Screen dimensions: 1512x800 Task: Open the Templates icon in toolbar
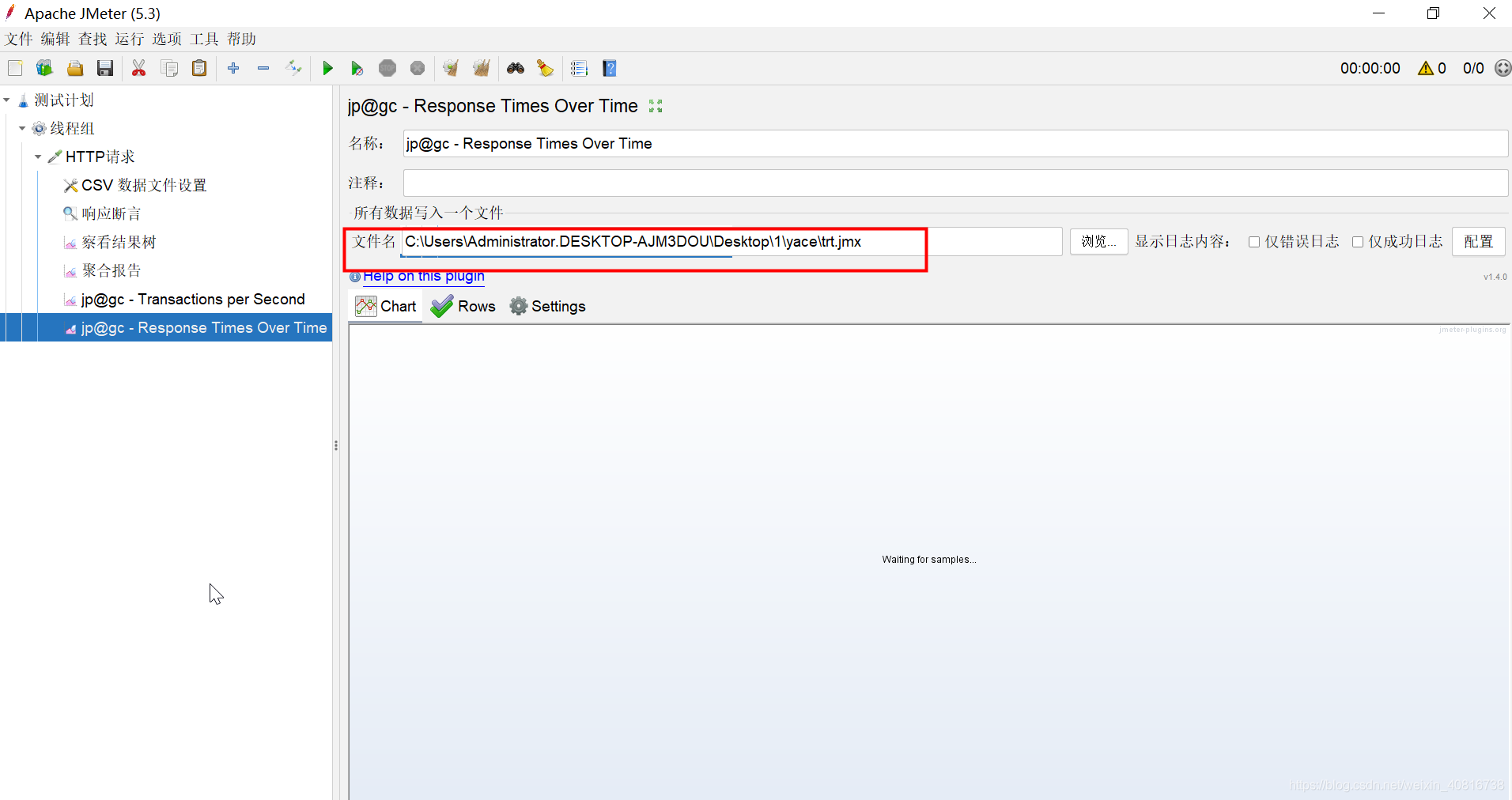tap(44, 68)
